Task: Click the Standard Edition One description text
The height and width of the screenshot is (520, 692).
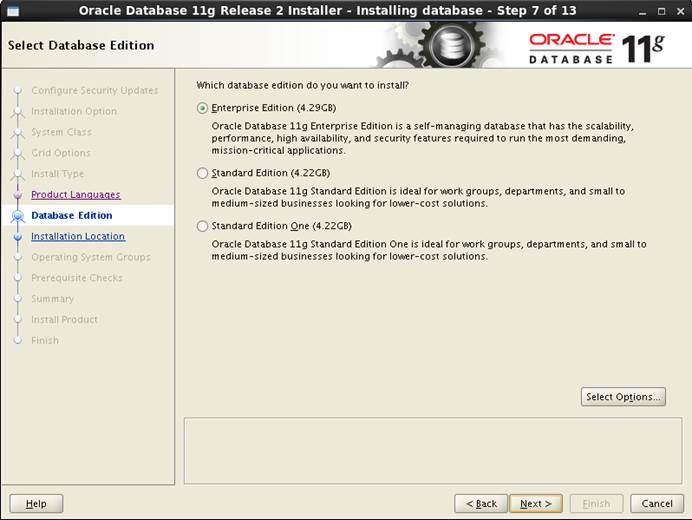Action: point(429,250)
